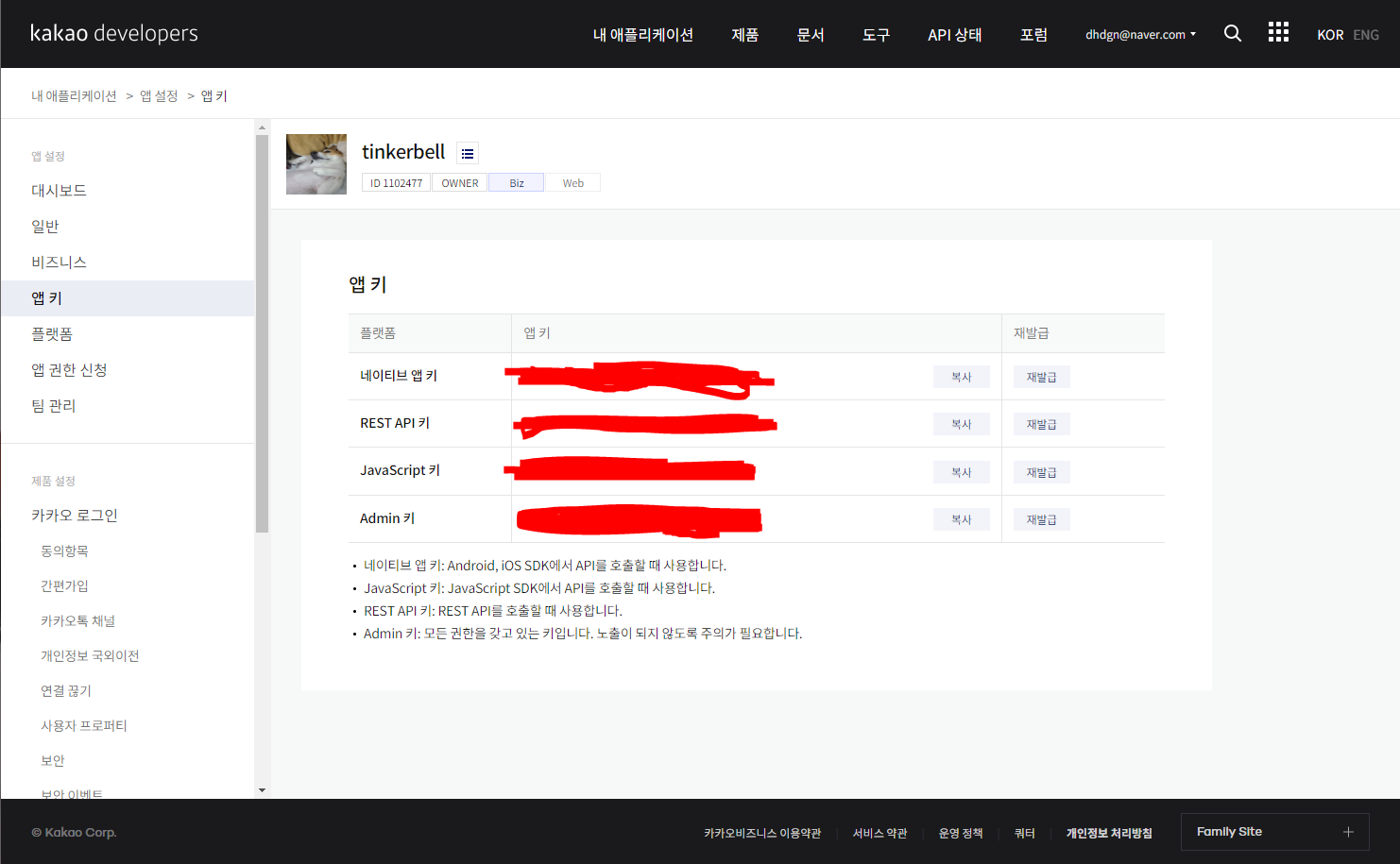Open the 도구 menu
The image size is (1400, 864).
click(876, 34)
